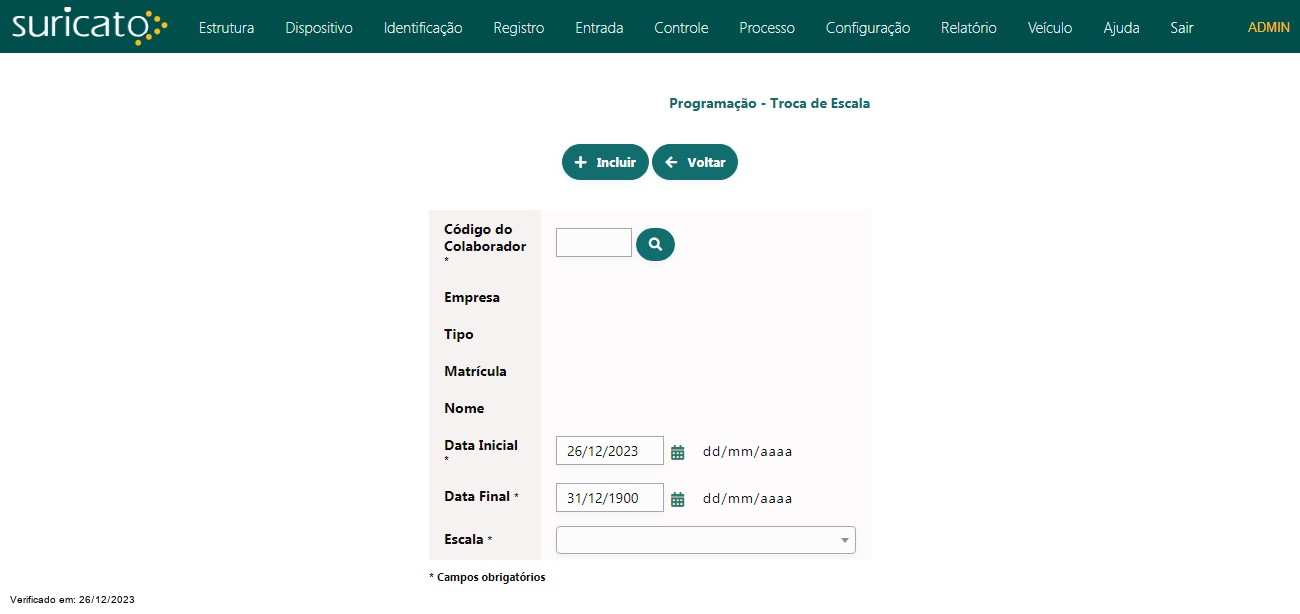Open the Relatório menu
Image resolution: width=1300 pixels, height=614 pixels.
coord(968,28)
